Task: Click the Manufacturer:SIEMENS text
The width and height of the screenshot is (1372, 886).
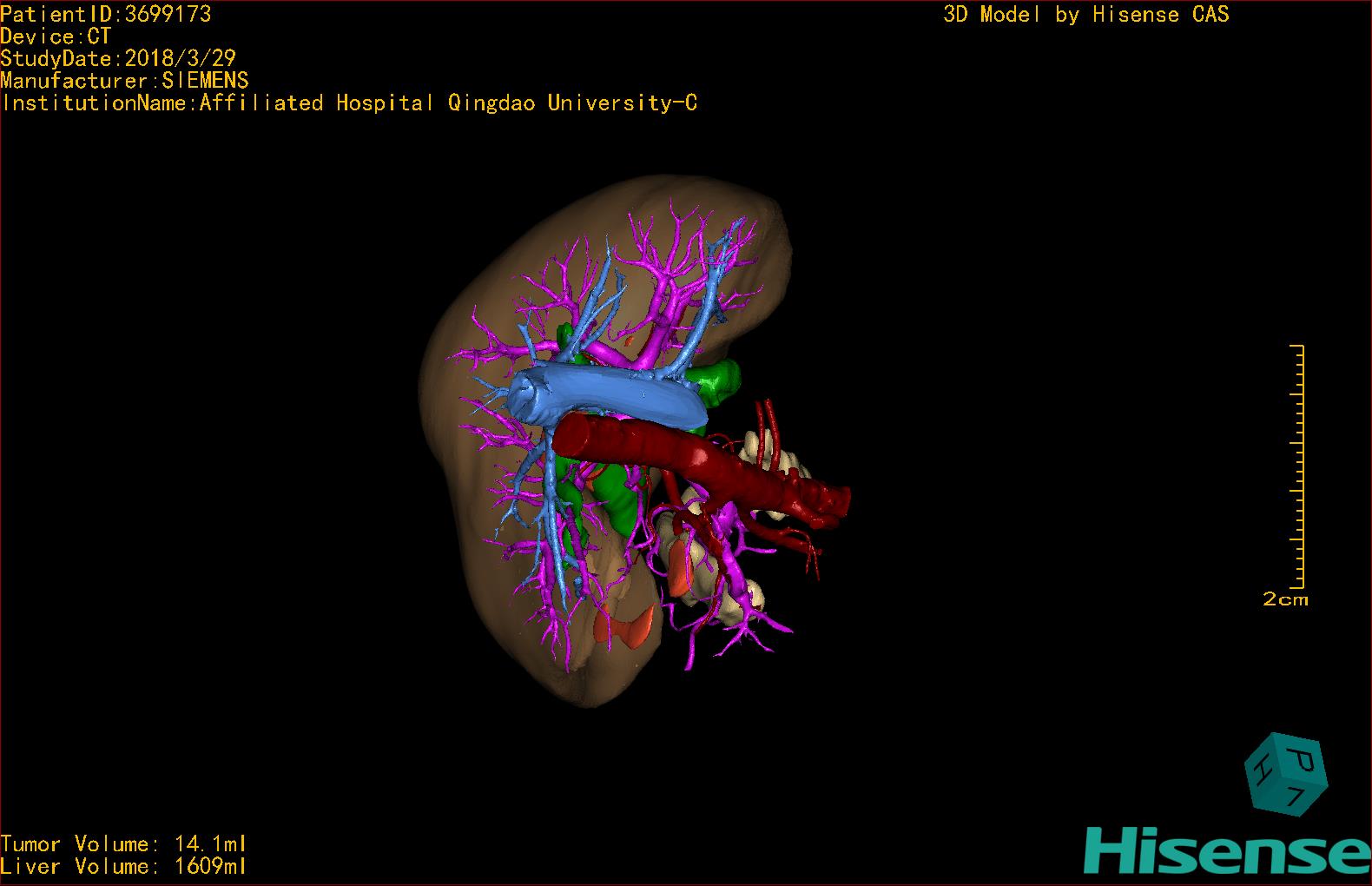Action: click(124, 81)
